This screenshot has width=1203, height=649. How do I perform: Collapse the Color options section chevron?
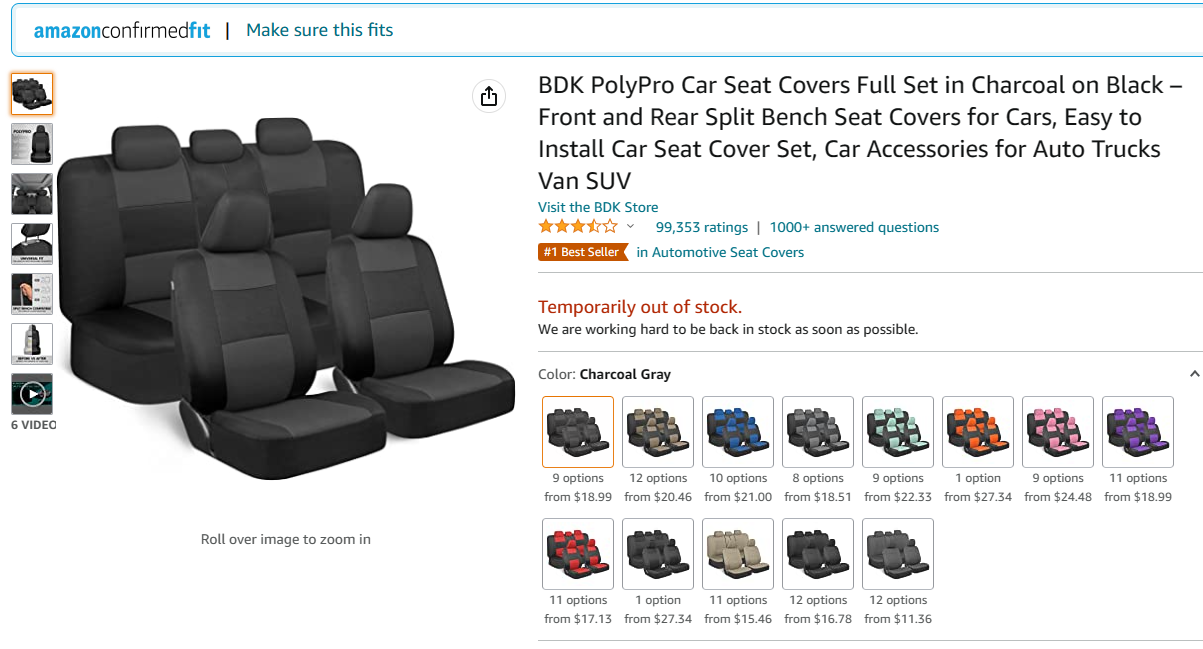(x=1194, y=374)
